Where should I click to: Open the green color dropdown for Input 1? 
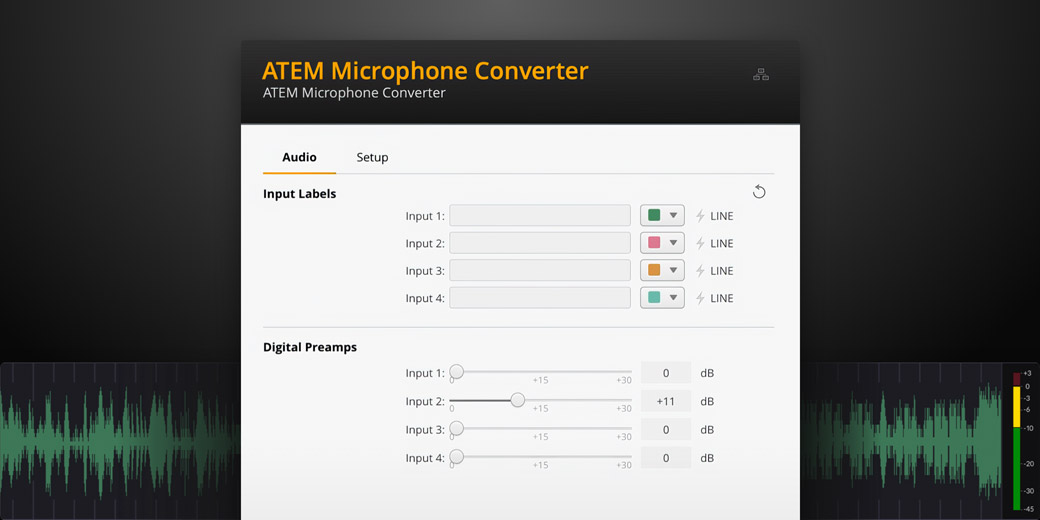coord(662,216)
